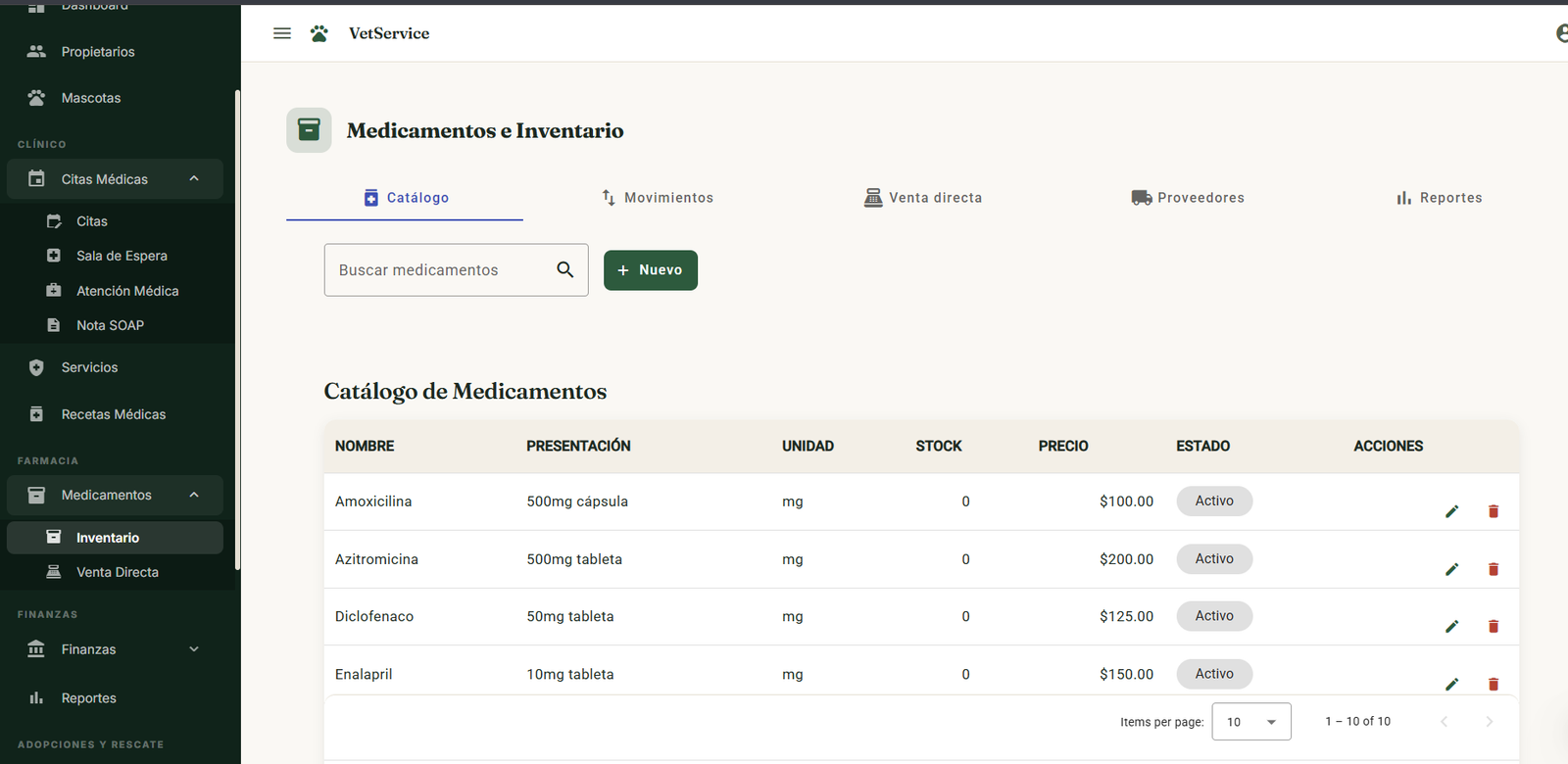Click the Nota SOAP document icon
The width and height of the screenshot is (1568, 764).
pyautogui.click(x=54, y=325)
